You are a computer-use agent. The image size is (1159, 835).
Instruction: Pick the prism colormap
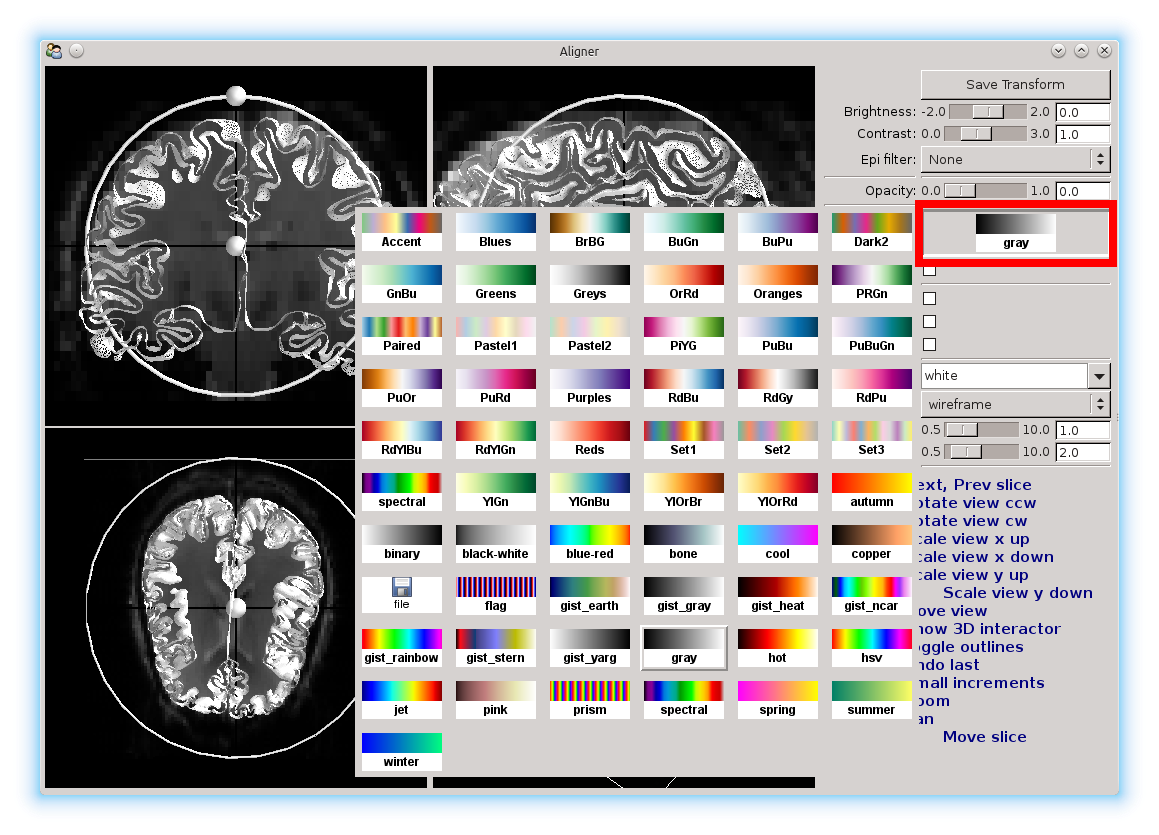coord(590,699)
